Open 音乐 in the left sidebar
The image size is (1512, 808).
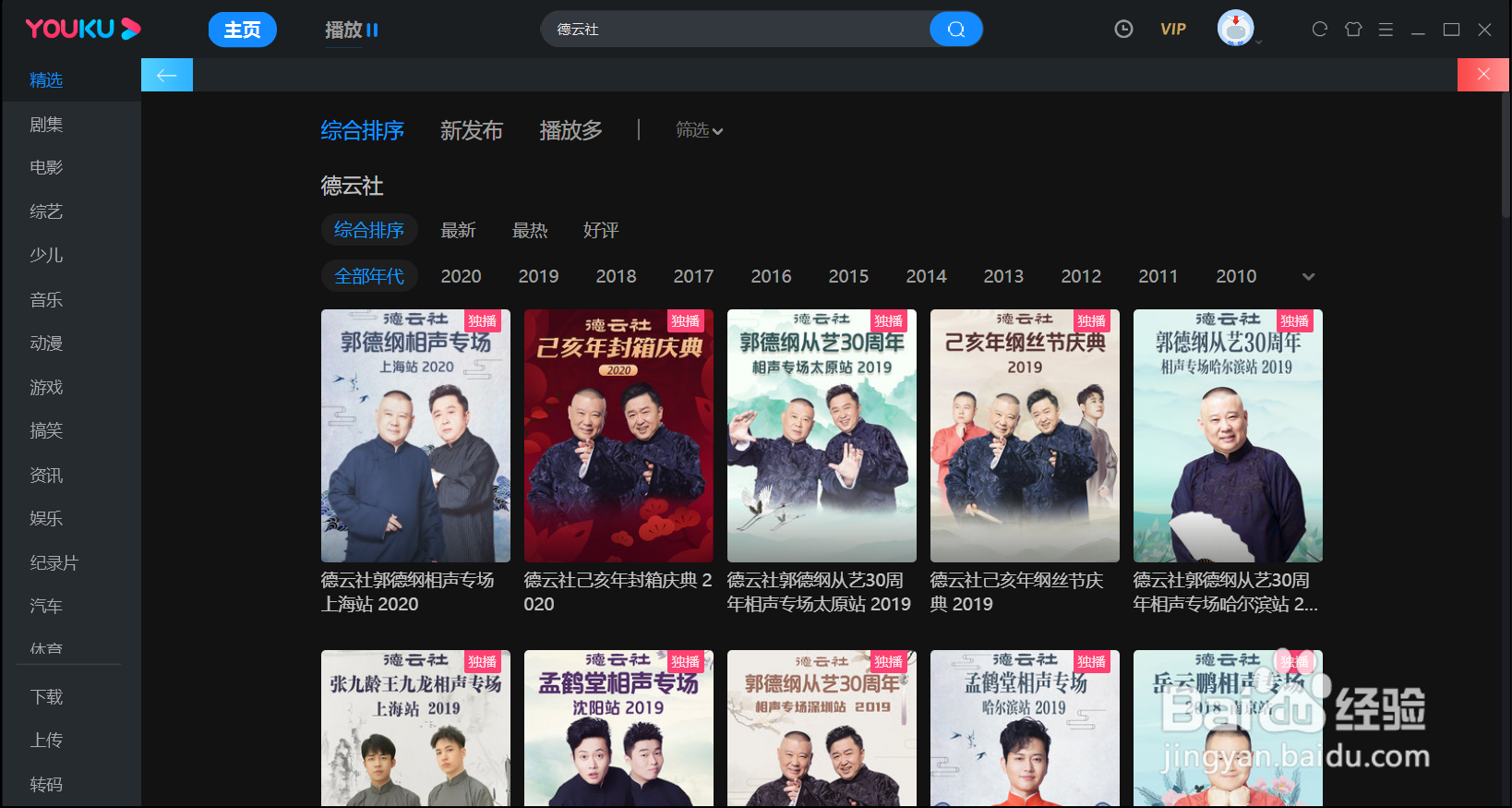click(x=46, y=299)
